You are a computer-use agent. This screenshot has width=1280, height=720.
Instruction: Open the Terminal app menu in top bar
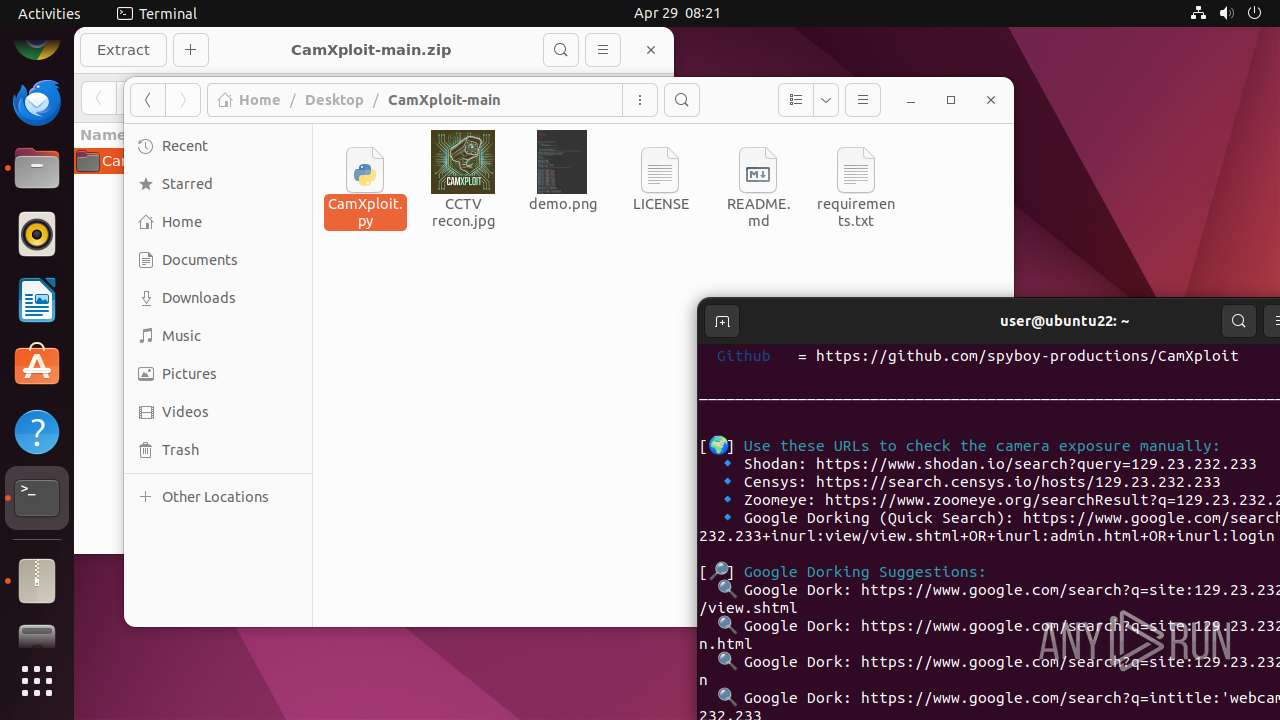click(x=157, y=13)
